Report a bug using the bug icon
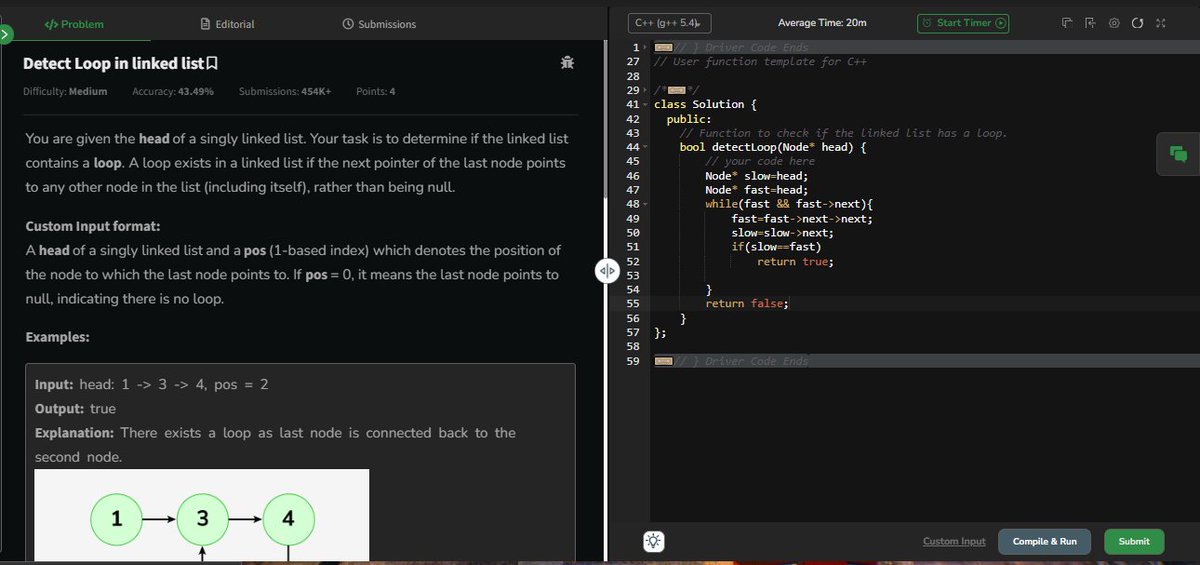This screenshot has height=565, width=1200. [x=568, y=63]
